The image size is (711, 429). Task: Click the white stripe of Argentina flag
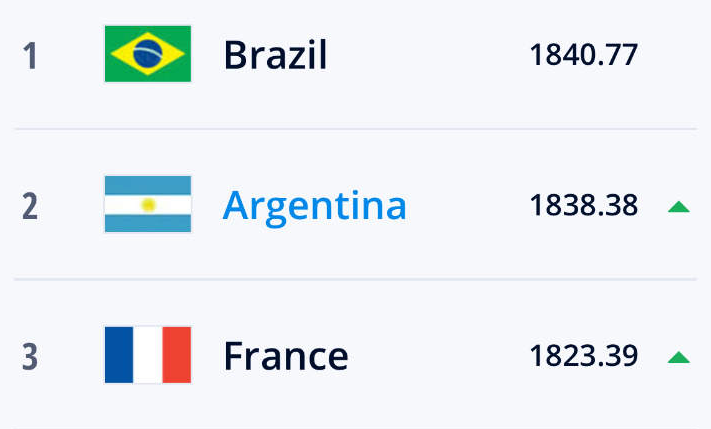(148, 205)
